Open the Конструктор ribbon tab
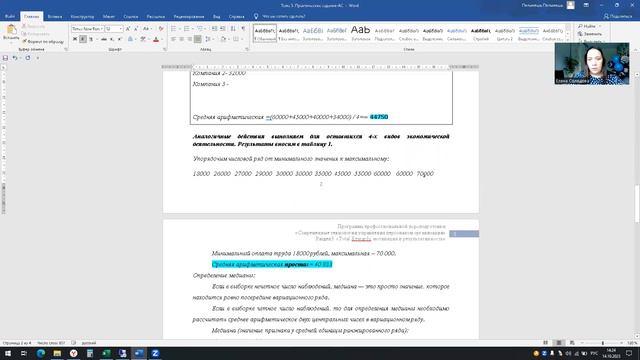Image resolution: width=640 pixels, height=360 pixels. point(82,16)
